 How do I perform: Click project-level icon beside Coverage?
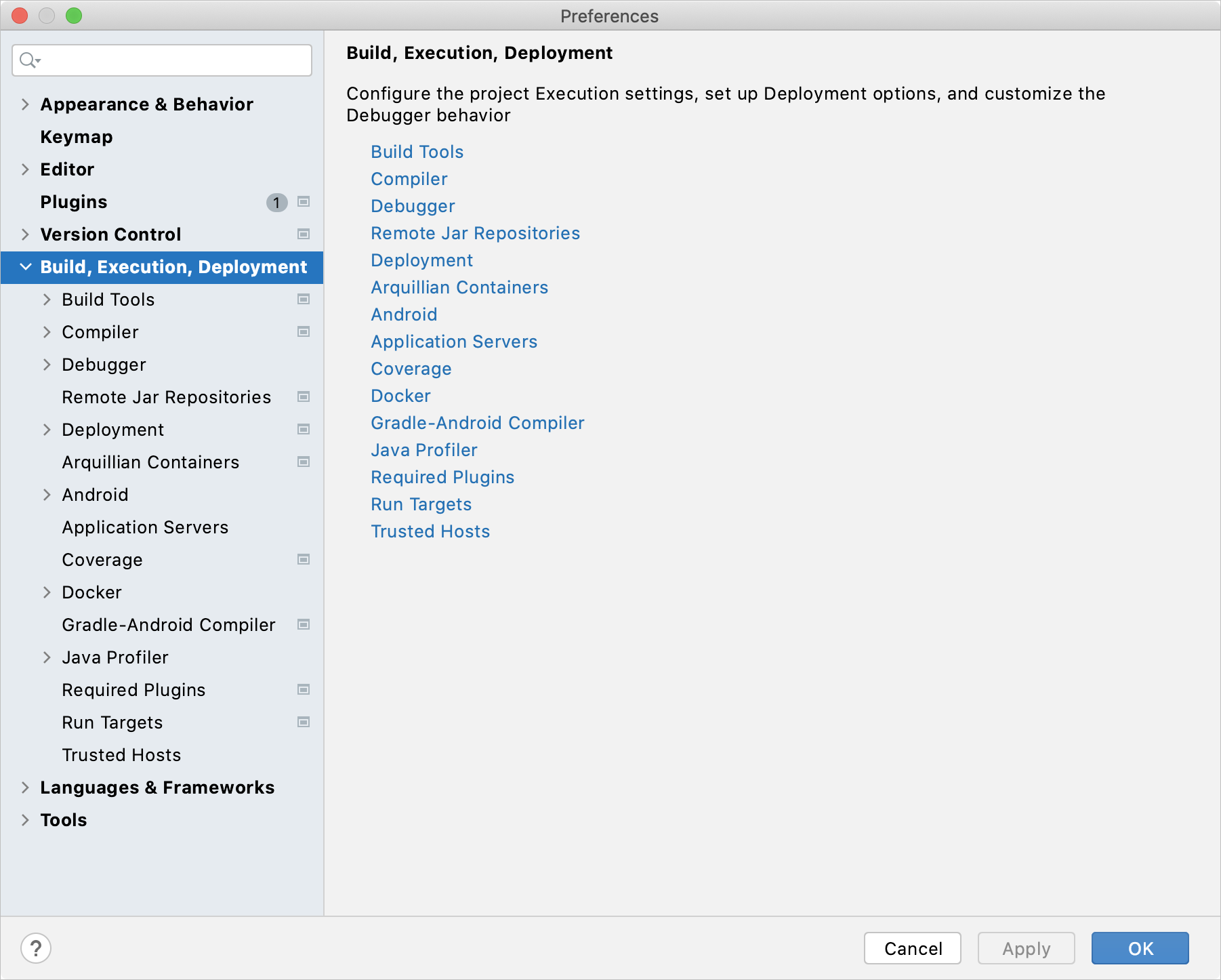pyautogui.click(x=304, y=559)
